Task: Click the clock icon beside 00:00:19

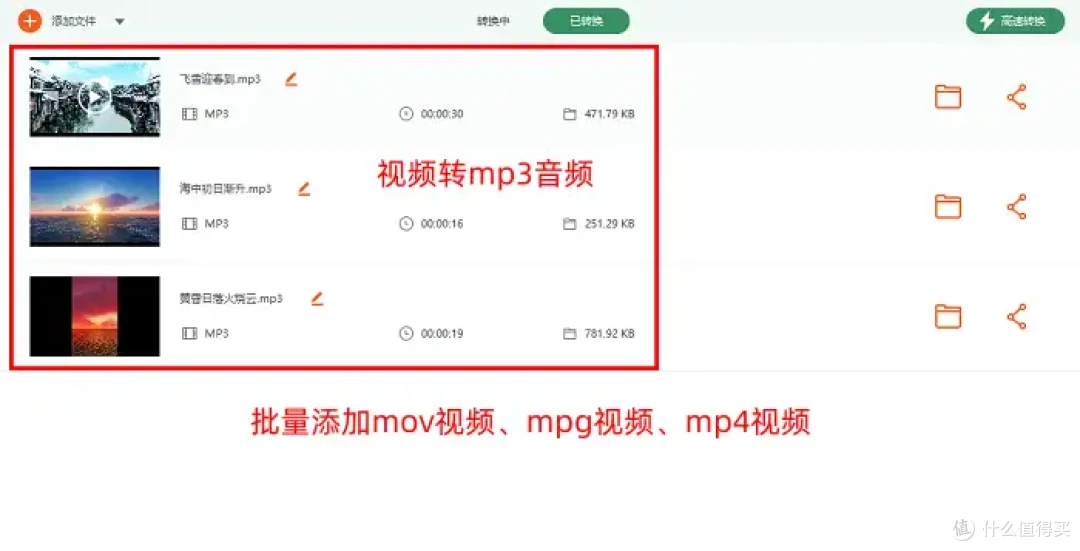Action: click(x=406, y=333)
